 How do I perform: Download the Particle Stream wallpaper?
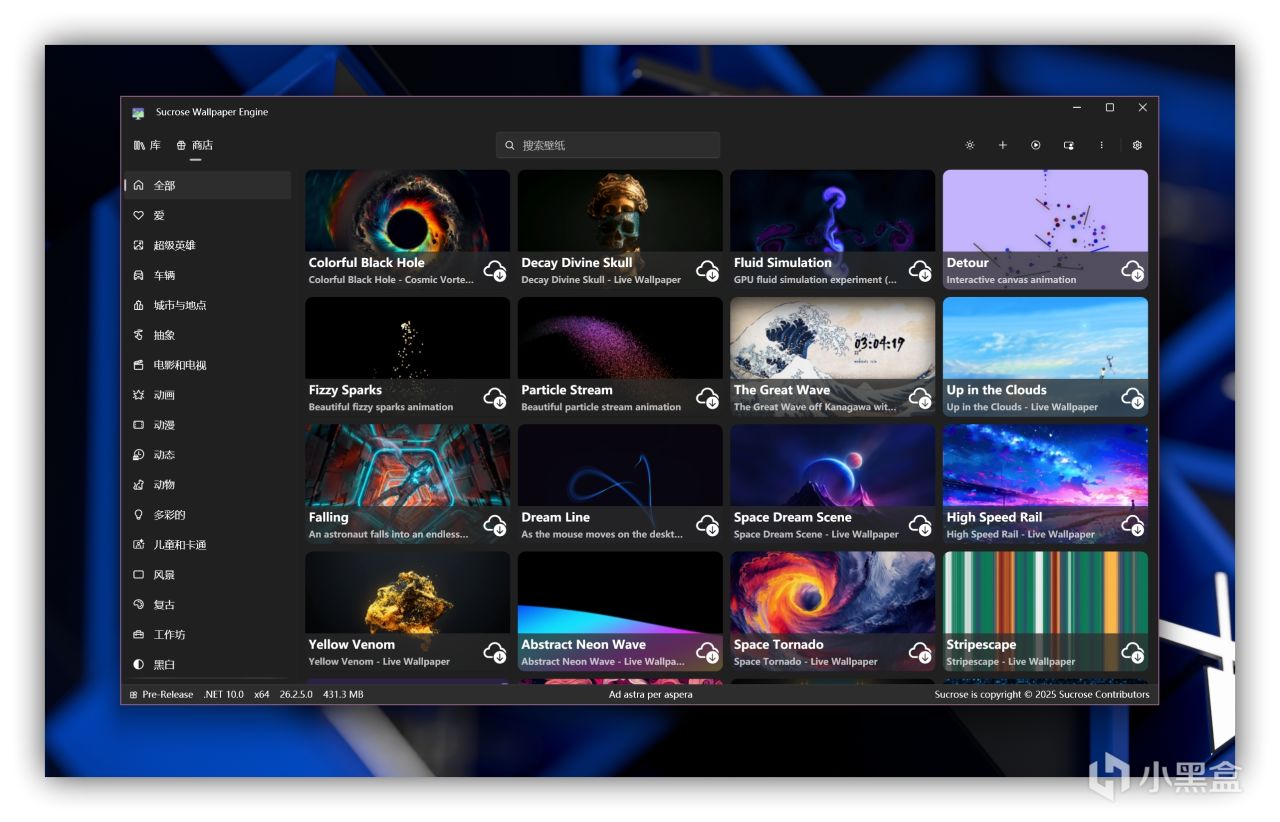click(x=708, y=398)
